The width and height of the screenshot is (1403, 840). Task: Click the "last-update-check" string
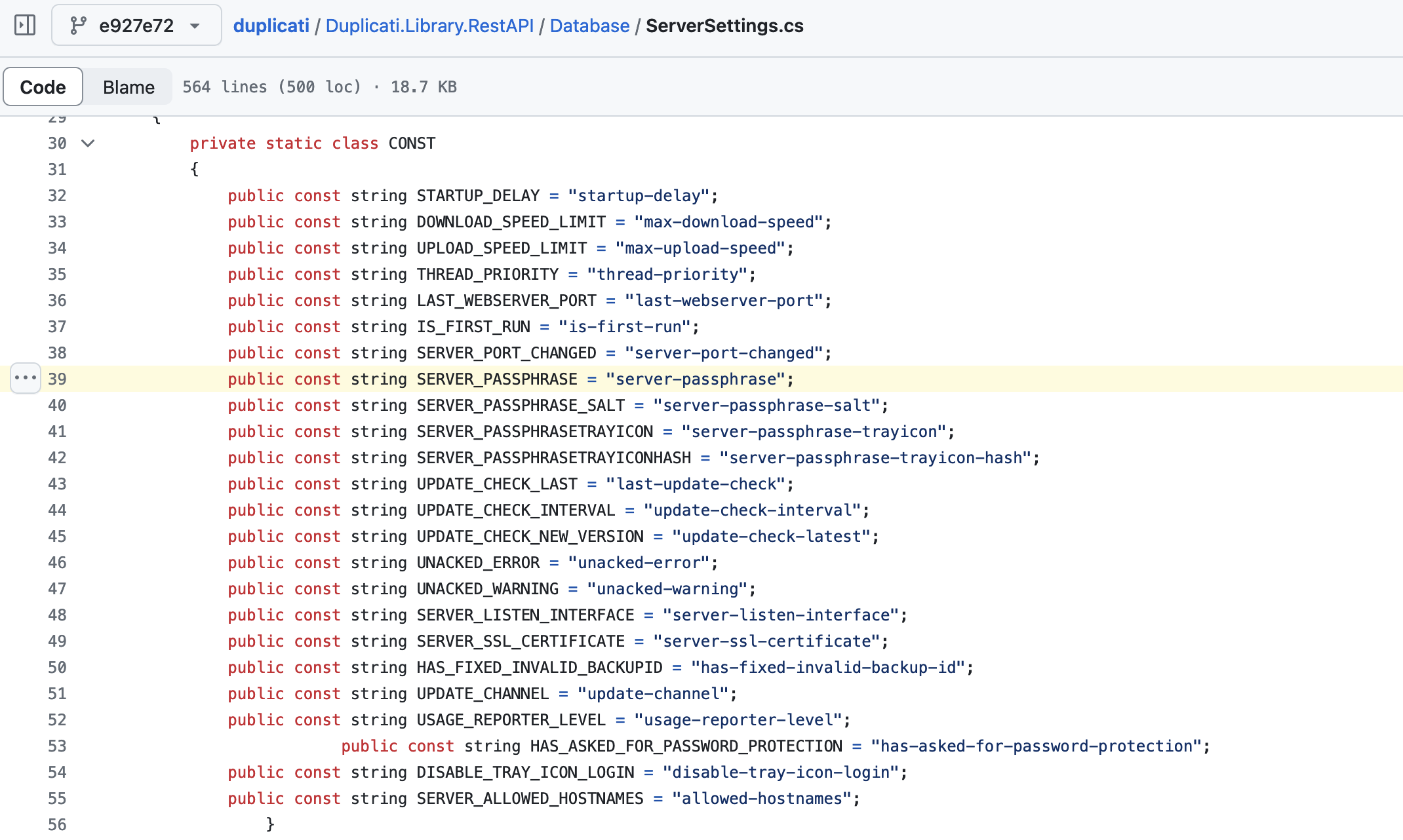click(695, 484)
